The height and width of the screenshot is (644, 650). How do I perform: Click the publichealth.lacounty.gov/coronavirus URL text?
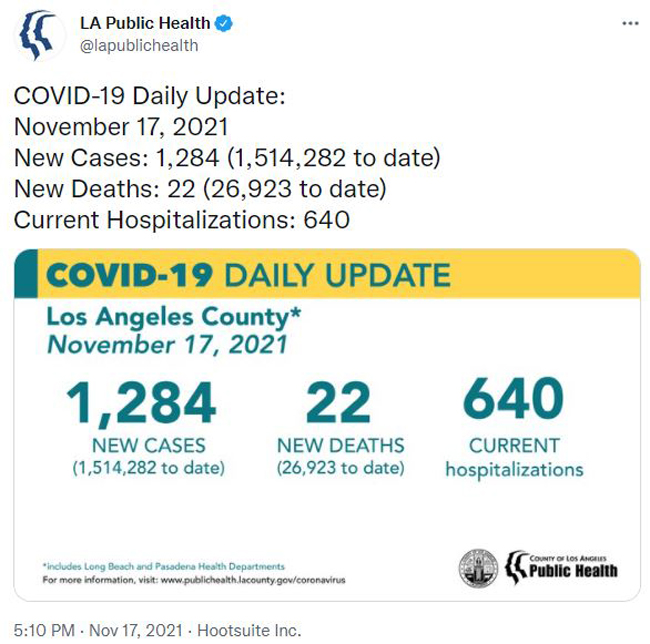click(x=253, y=580)
